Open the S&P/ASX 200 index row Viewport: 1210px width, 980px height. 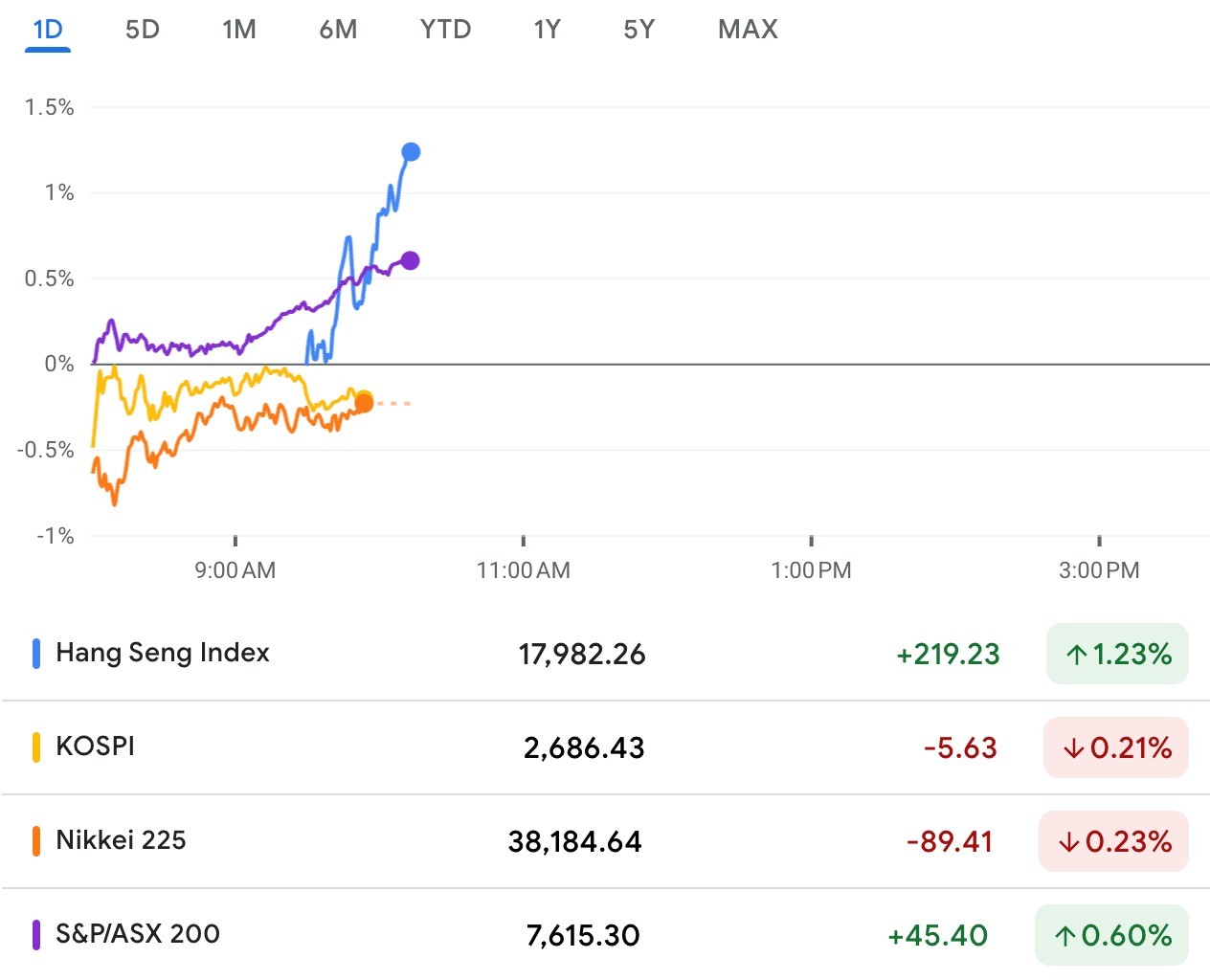(x=605, y=934)
